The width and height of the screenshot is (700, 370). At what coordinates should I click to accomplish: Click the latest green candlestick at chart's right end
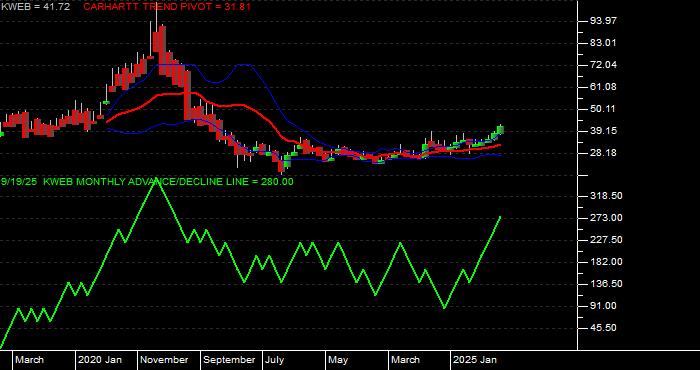(x=500, y=130)
